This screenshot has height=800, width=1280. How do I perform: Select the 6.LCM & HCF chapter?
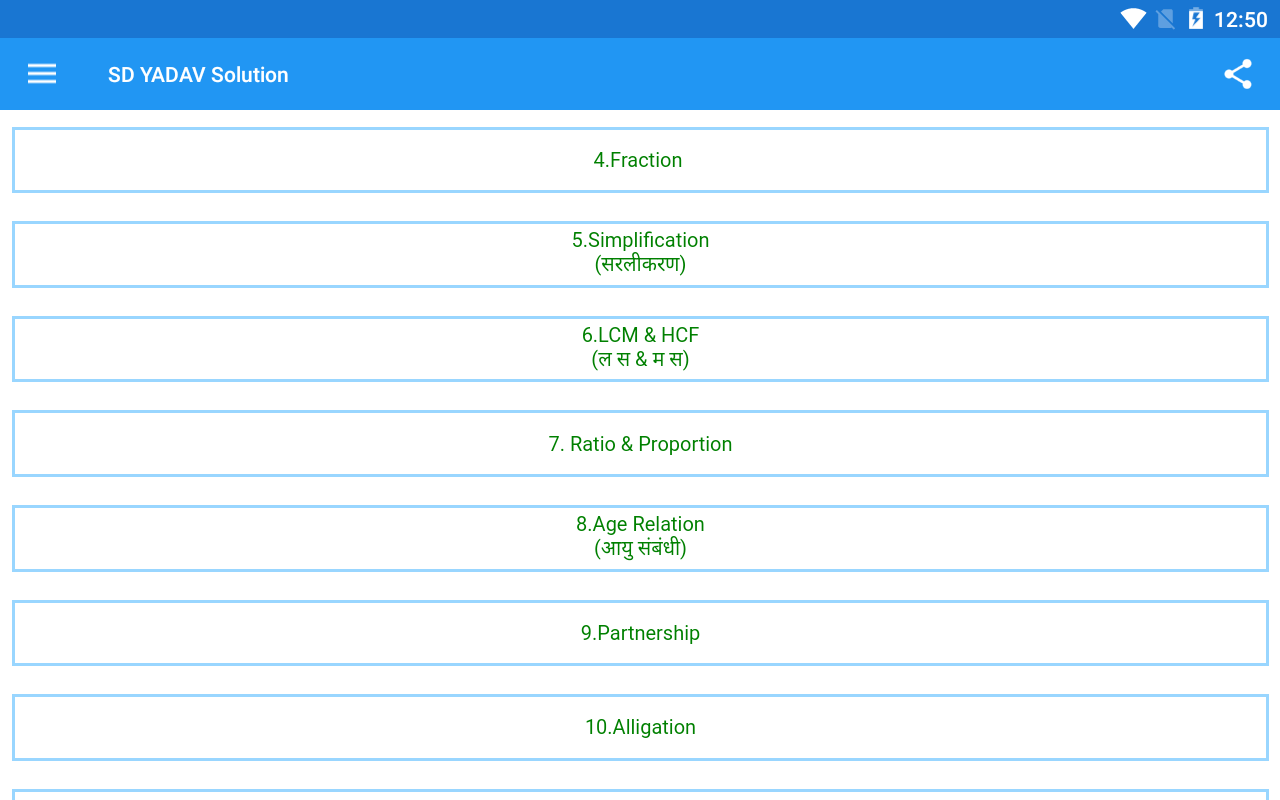point(640,349)
